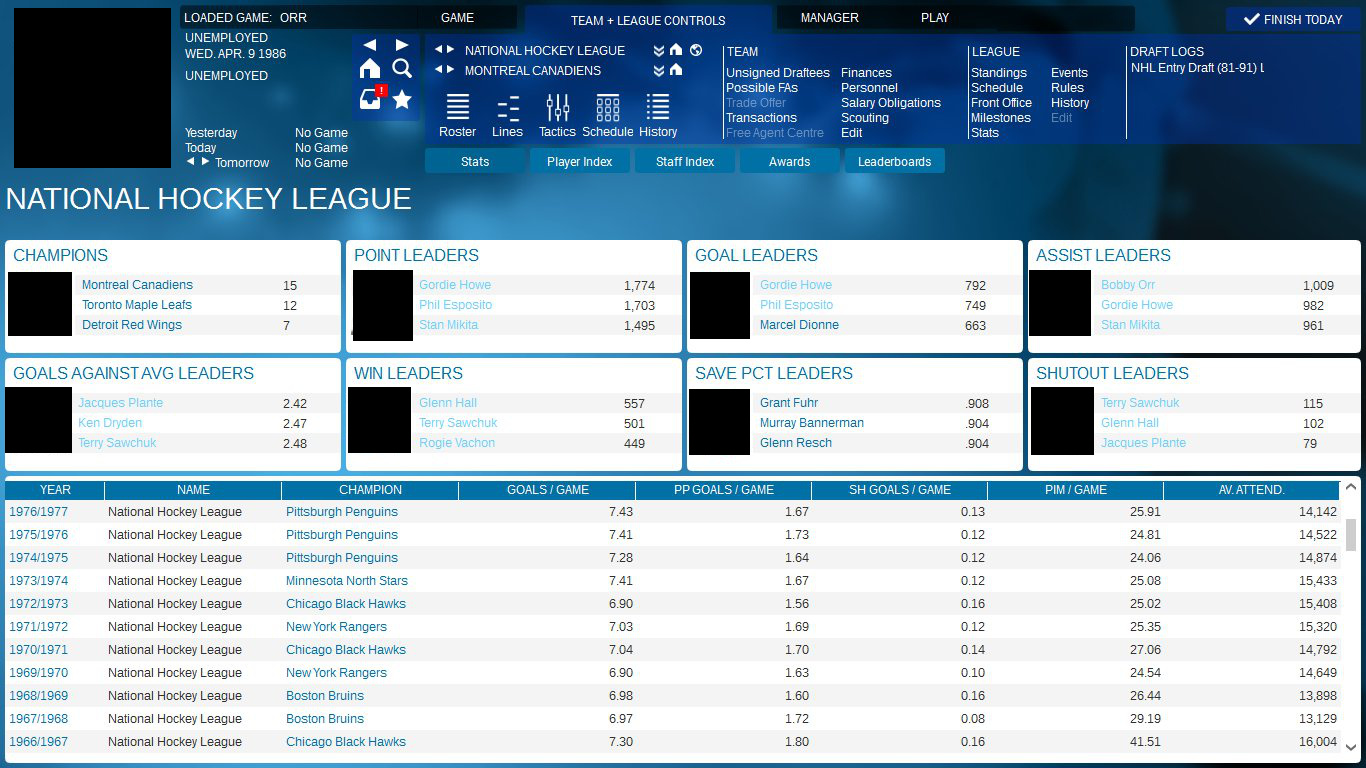Open league Events link
Viewport: 1366px width, 768px height.
[1069, 73]
